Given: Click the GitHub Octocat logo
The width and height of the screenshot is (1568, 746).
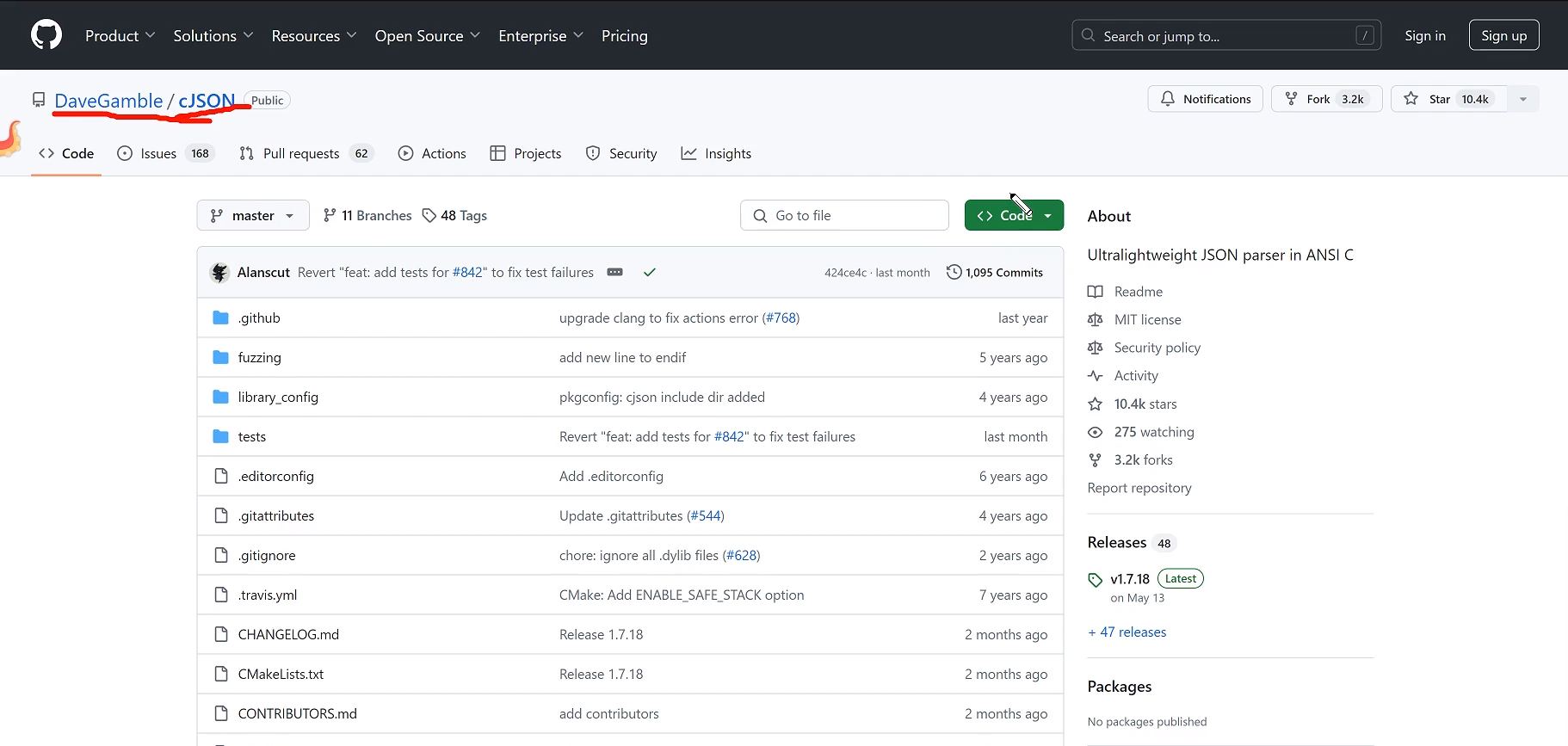Looking at the screenshot, I should pos(46,35).
